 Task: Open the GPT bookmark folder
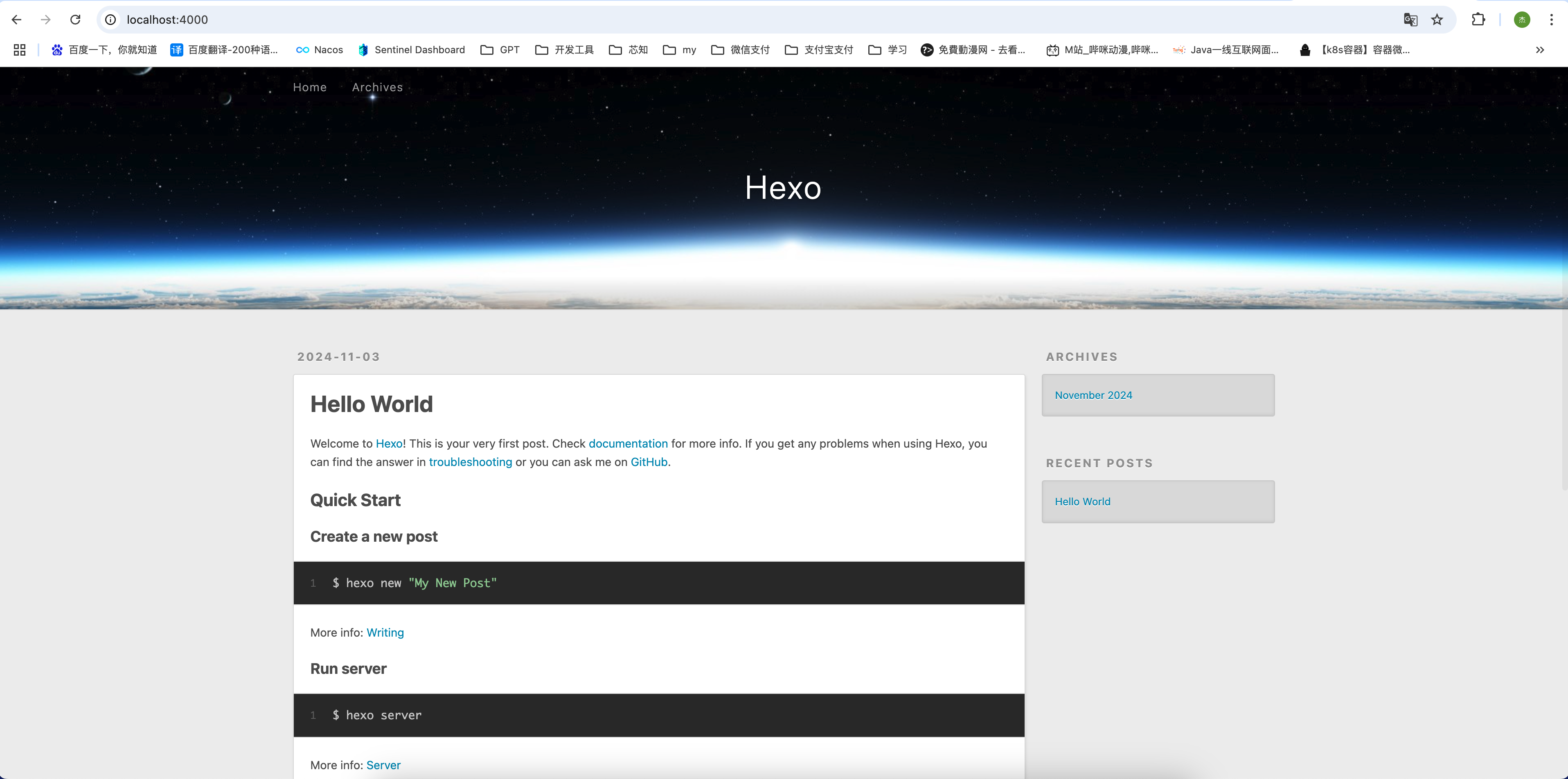500,50
